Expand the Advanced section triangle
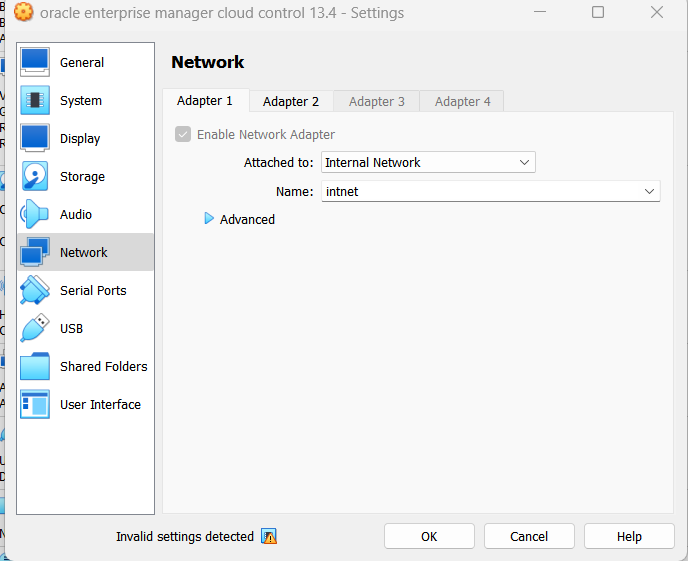688x561 pixels. click(x=209, y=218)
